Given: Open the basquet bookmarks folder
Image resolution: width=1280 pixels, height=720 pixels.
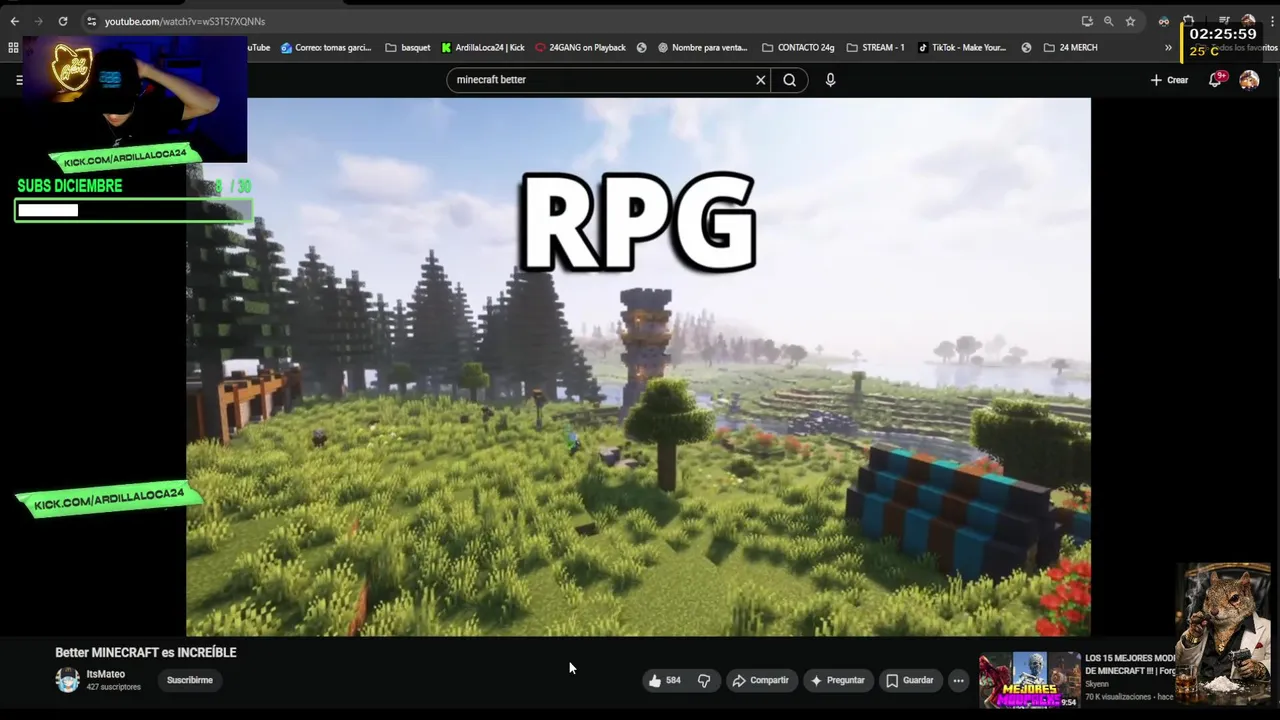Looking at the screenshot, I should (x=408, y=47).
